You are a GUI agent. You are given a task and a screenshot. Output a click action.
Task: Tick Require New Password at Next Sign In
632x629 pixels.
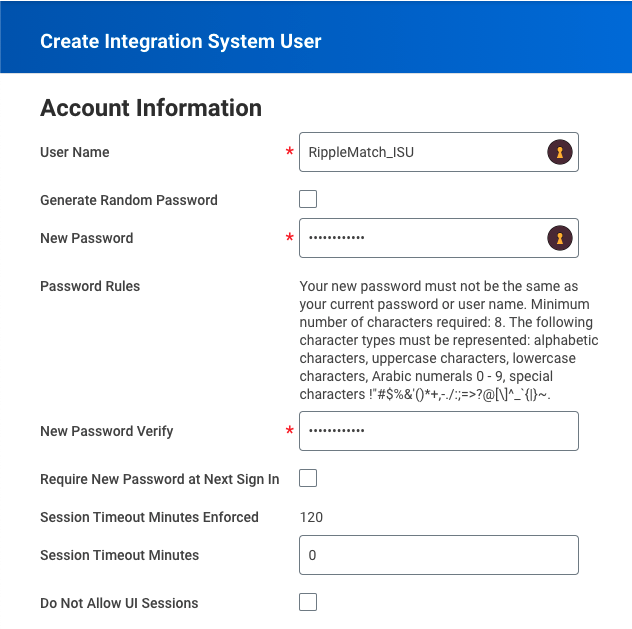point(308,478)
